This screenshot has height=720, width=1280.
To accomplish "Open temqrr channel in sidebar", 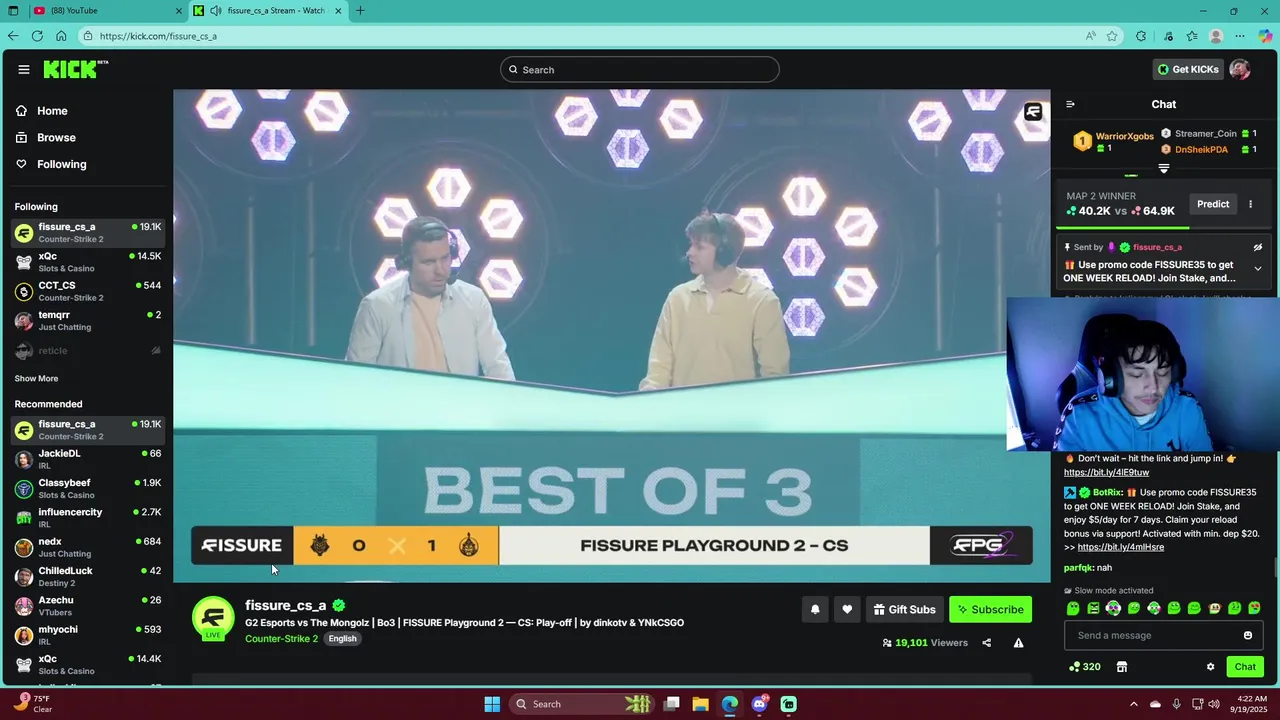I will [88, 321].
